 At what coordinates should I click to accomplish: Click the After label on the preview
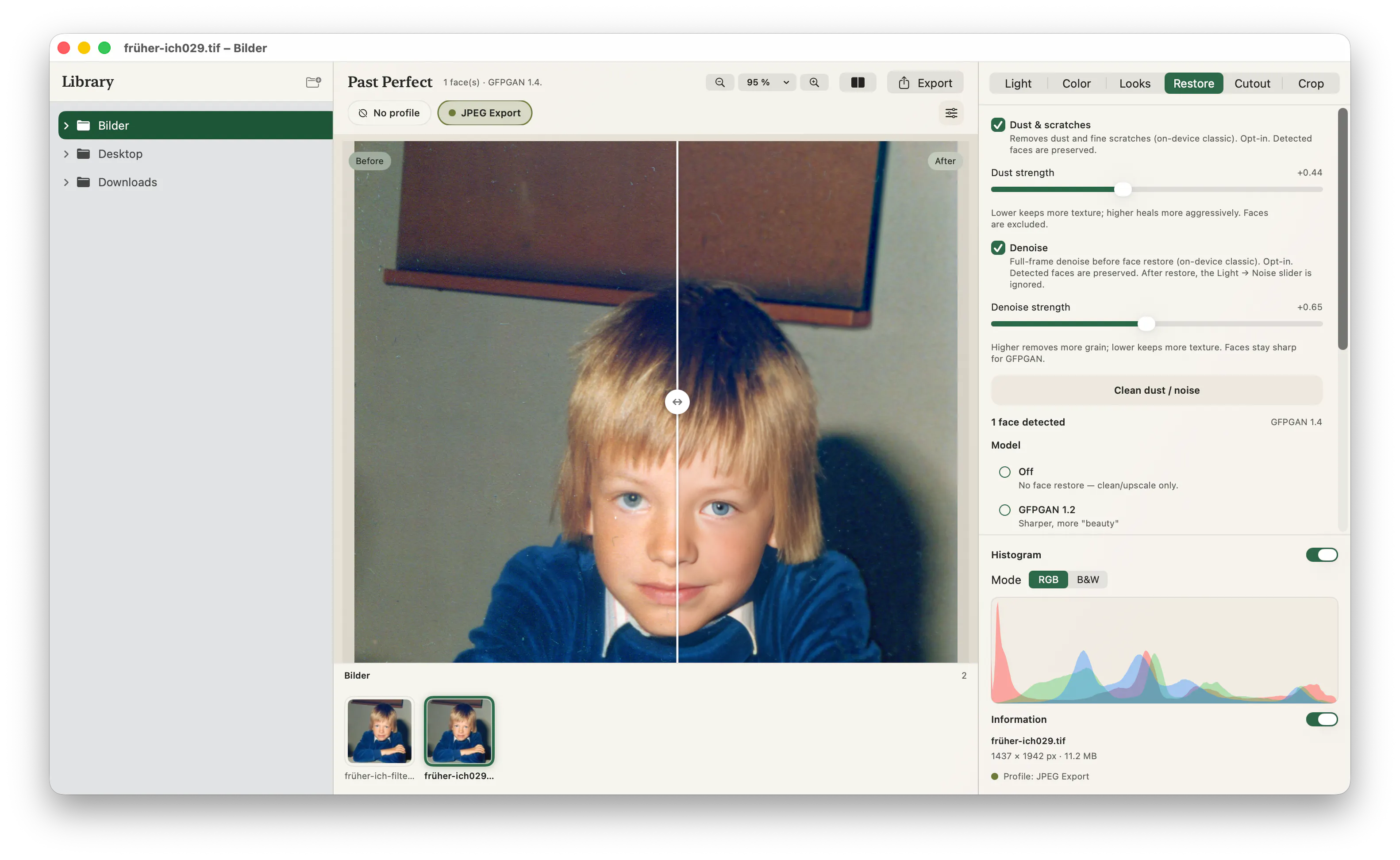pos(945,161)
